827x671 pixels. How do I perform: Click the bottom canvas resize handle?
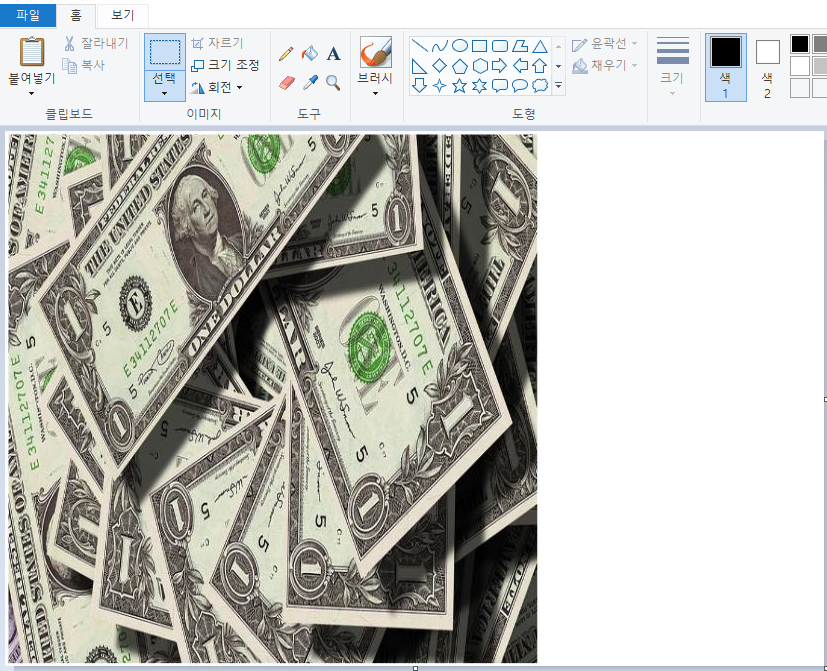(x=416, y=668)
